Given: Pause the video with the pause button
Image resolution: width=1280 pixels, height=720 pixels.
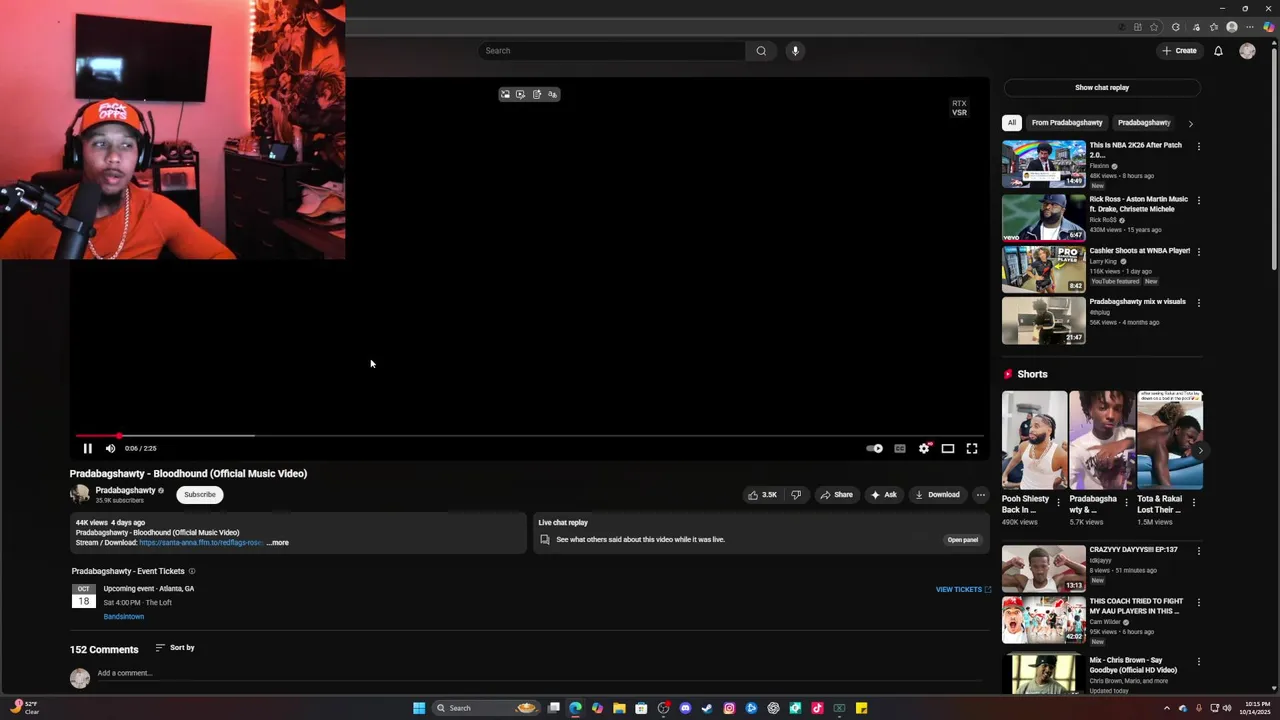Looking at the screenshot, I should coord(87,448).
